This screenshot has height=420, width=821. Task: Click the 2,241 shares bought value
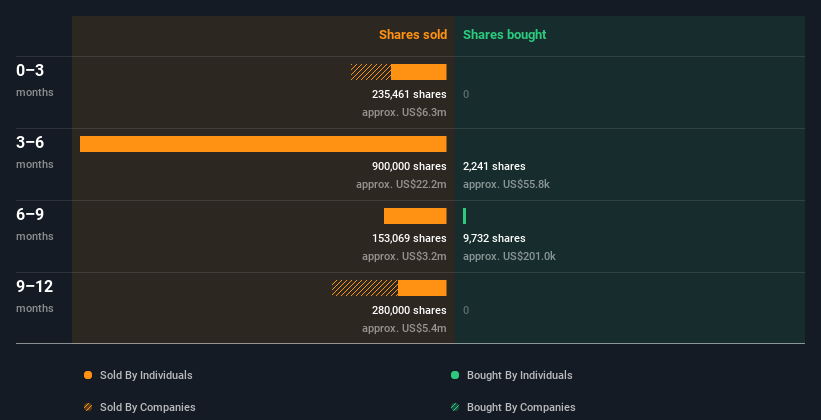click(x=494, y=167)
